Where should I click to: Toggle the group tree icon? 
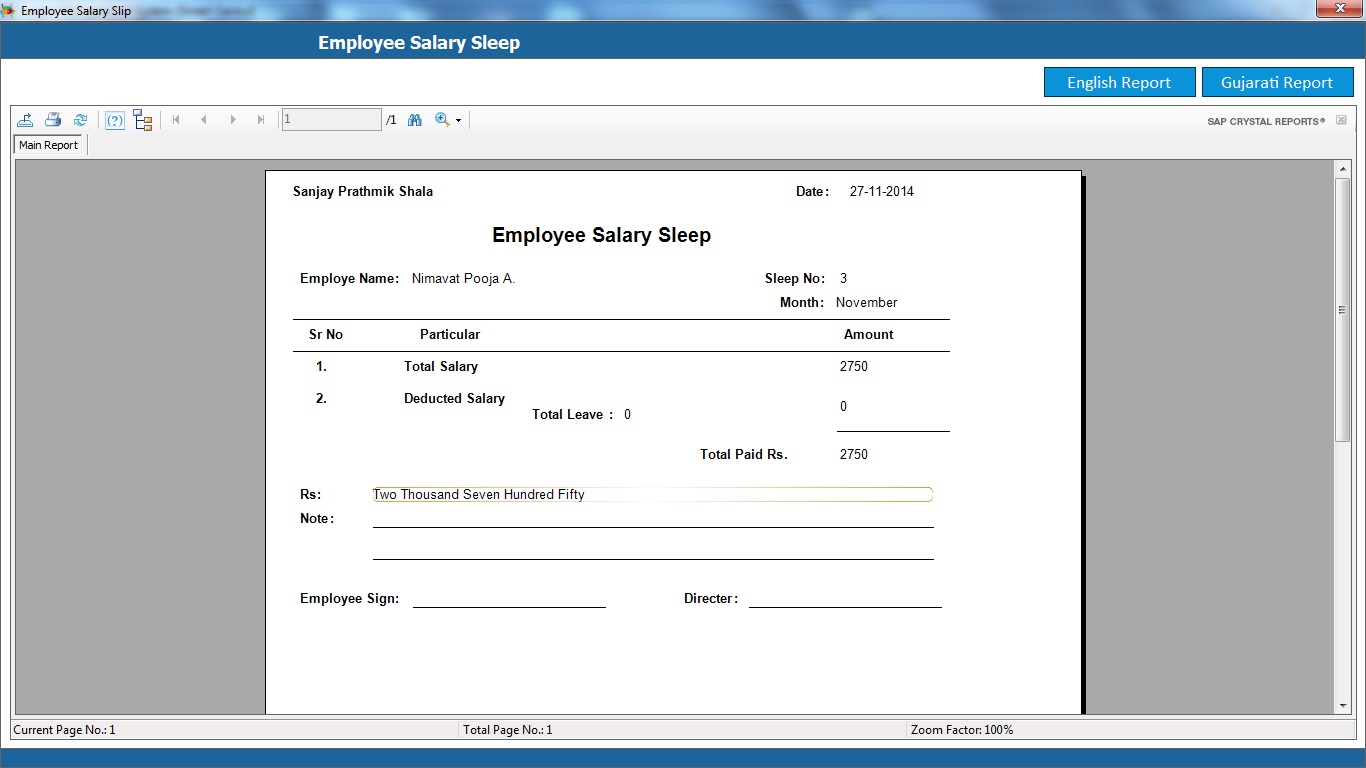click(143, 120)
